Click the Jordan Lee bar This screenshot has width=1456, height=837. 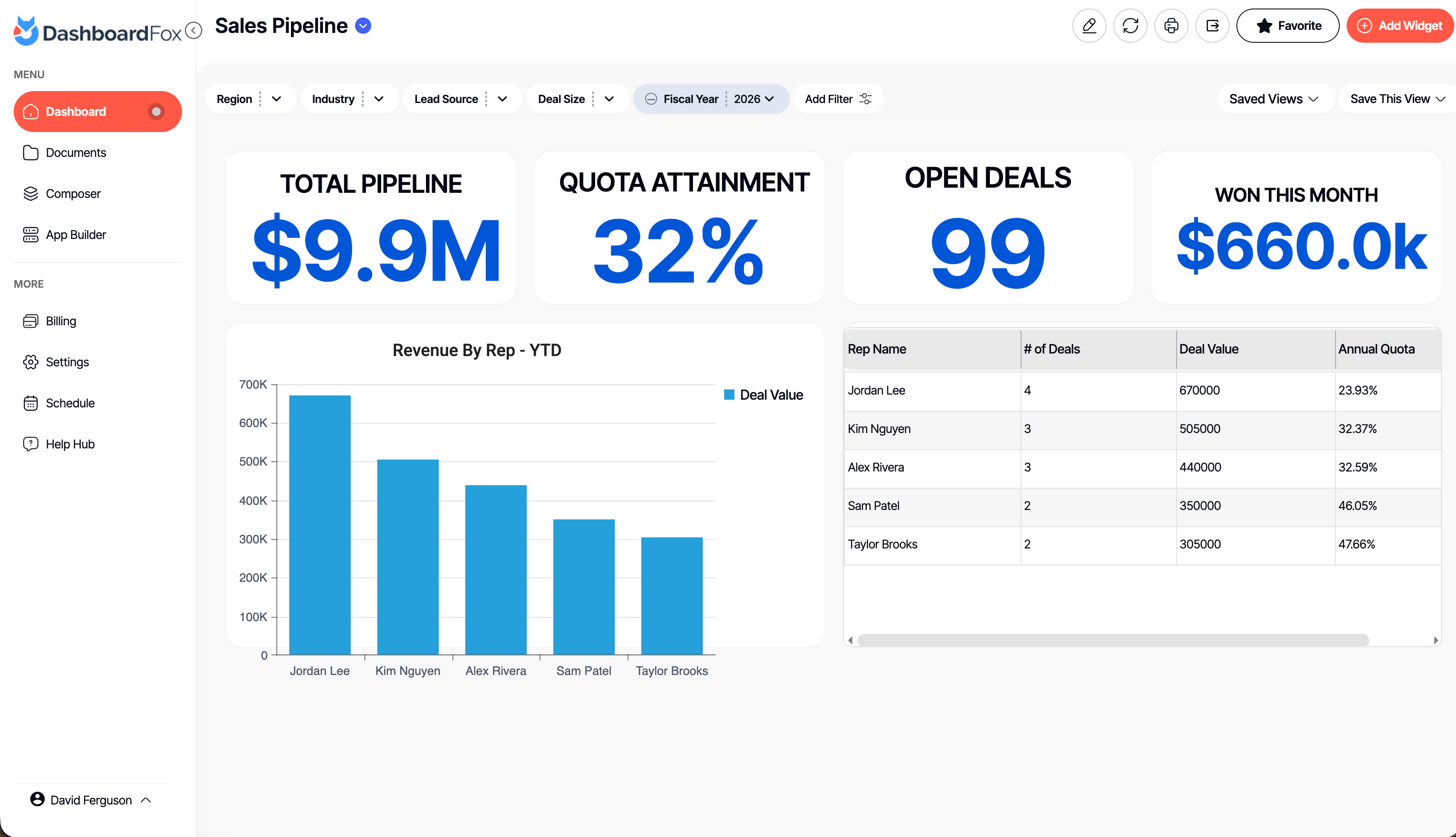319,525
